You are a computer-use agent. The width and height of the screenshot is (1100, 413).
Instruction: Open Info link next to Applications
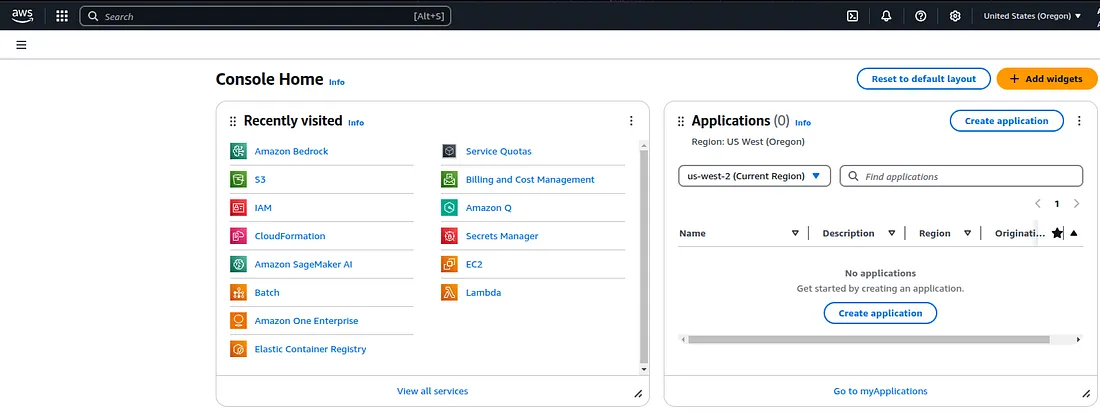(x=803, y=123)
